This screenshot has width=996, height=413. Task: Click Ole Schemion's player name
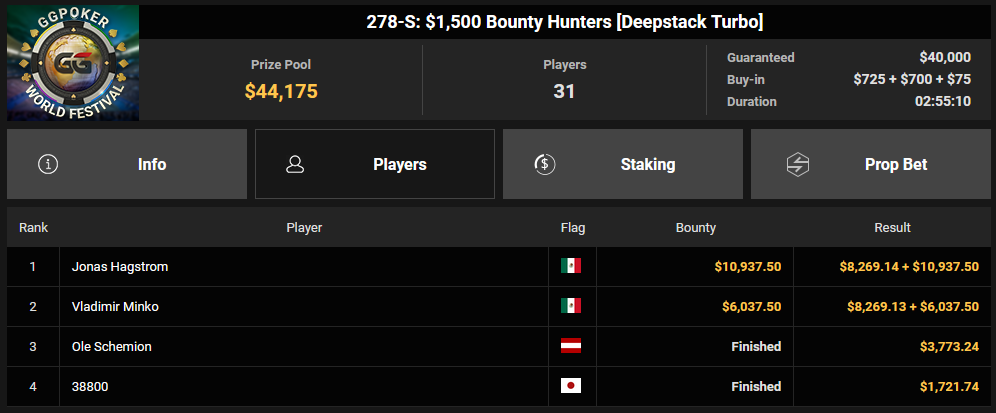tap(112, 347)
